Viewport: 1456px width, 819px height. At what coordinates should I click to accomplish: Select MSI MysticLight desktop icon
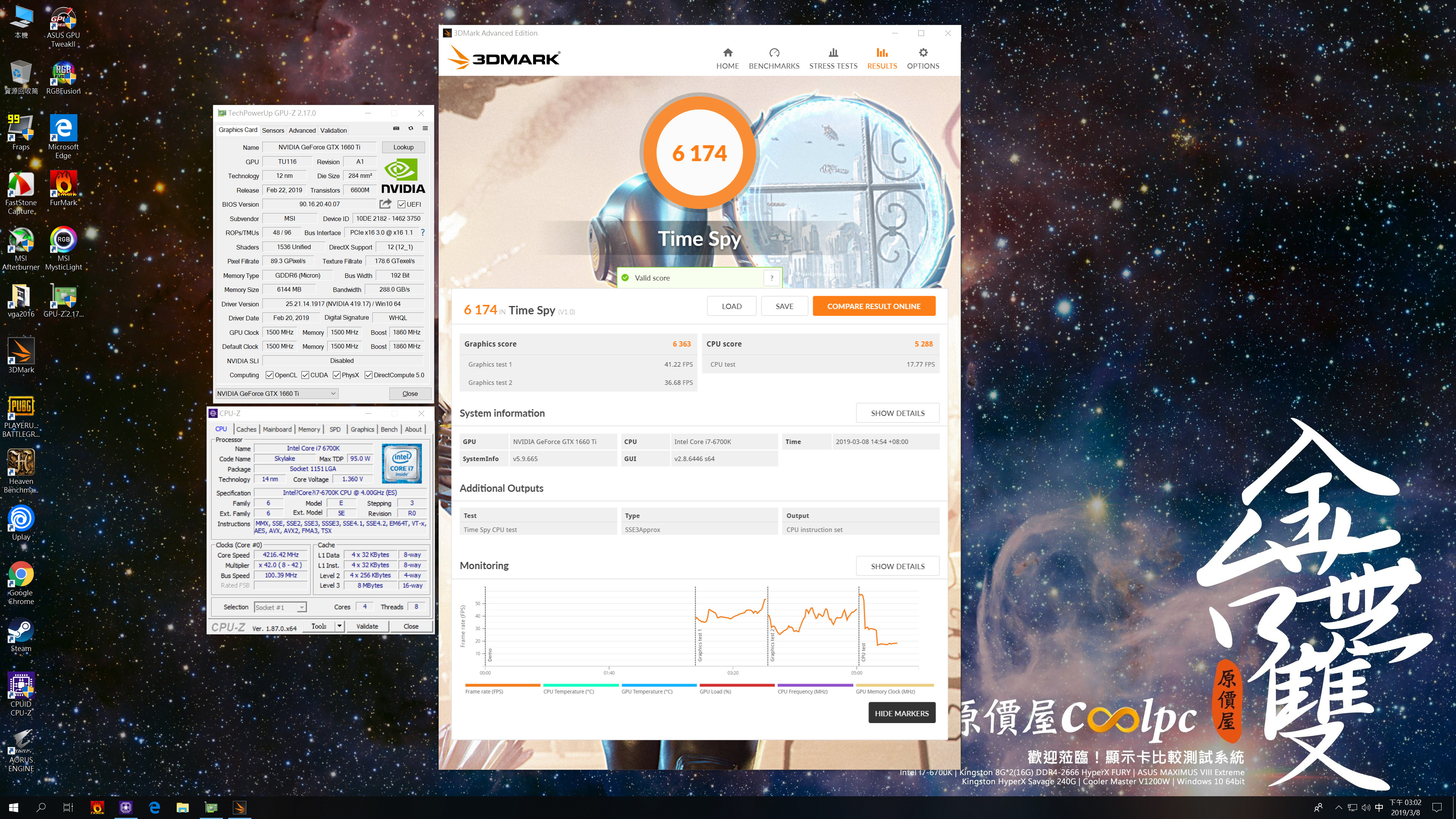coord(63,249)
